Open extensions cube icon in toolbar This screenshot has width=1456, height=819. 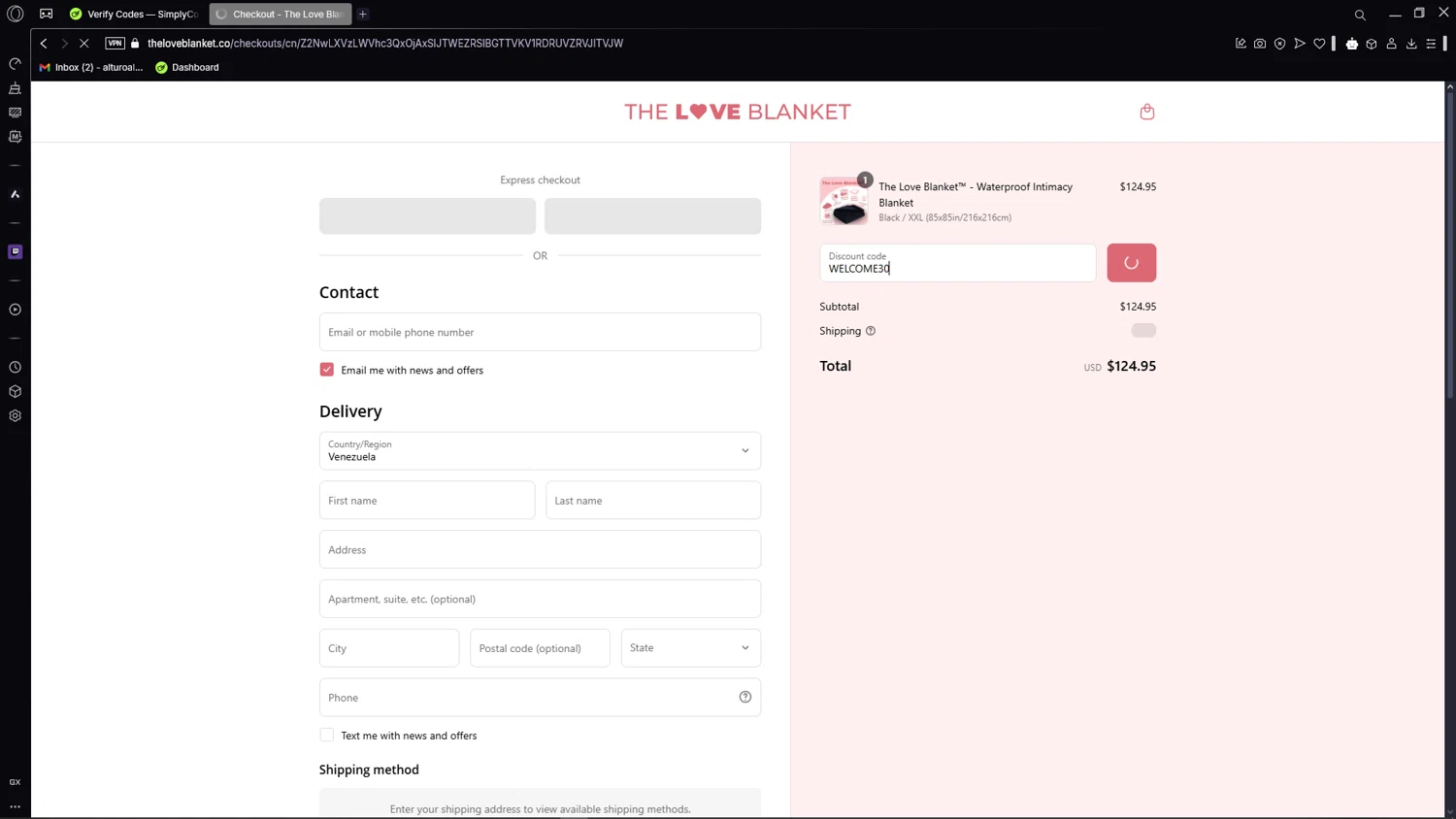coord(1372,43)
